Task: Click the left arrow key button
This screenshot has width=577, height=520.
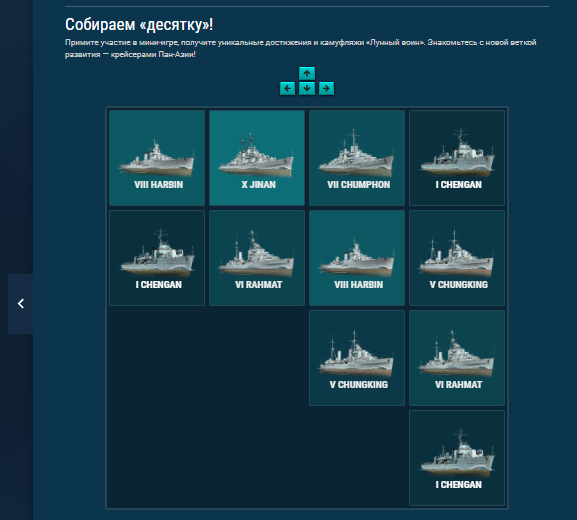Action: pyautogui.click(x=287, y=89)
